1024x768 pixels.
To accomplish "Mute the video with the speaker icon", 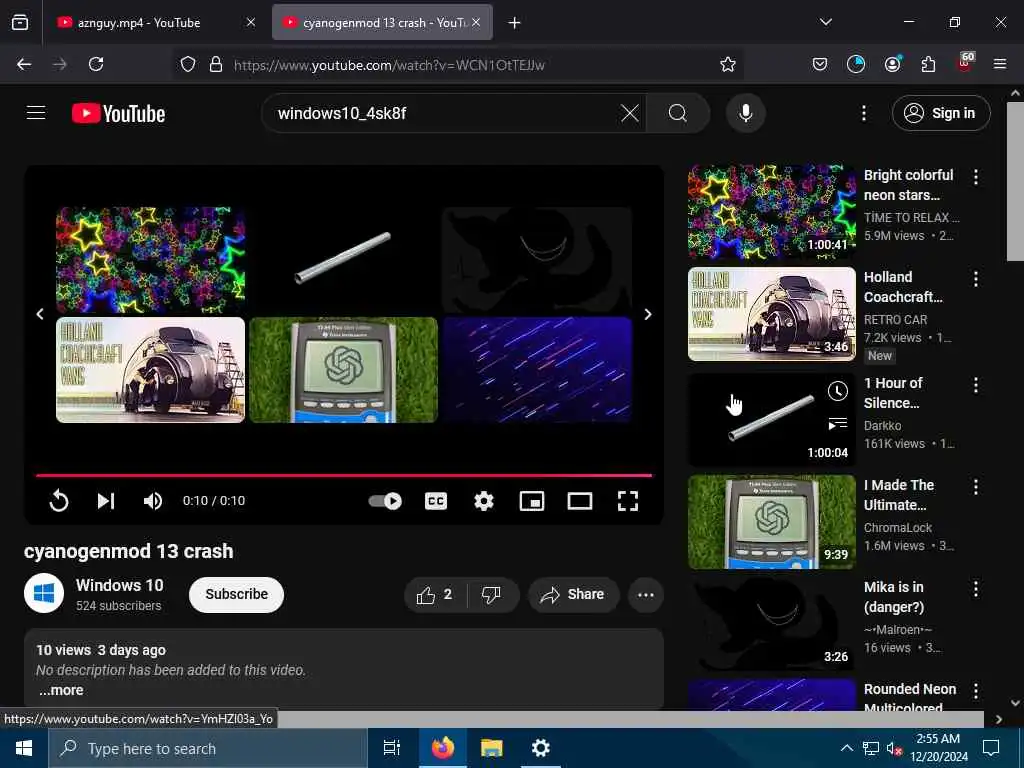I will (x=153, y=501).
